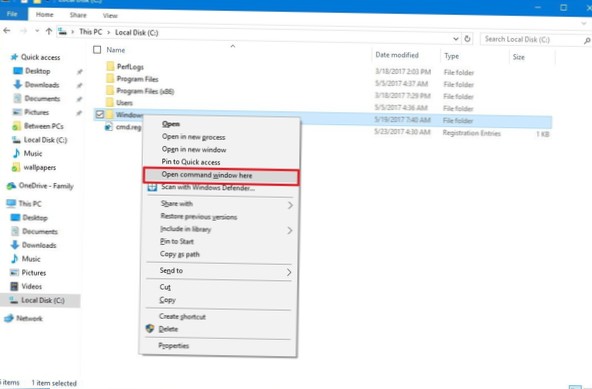Choose Restore previous versions
This screenshot has width=592, height=389.
(199, 217)
